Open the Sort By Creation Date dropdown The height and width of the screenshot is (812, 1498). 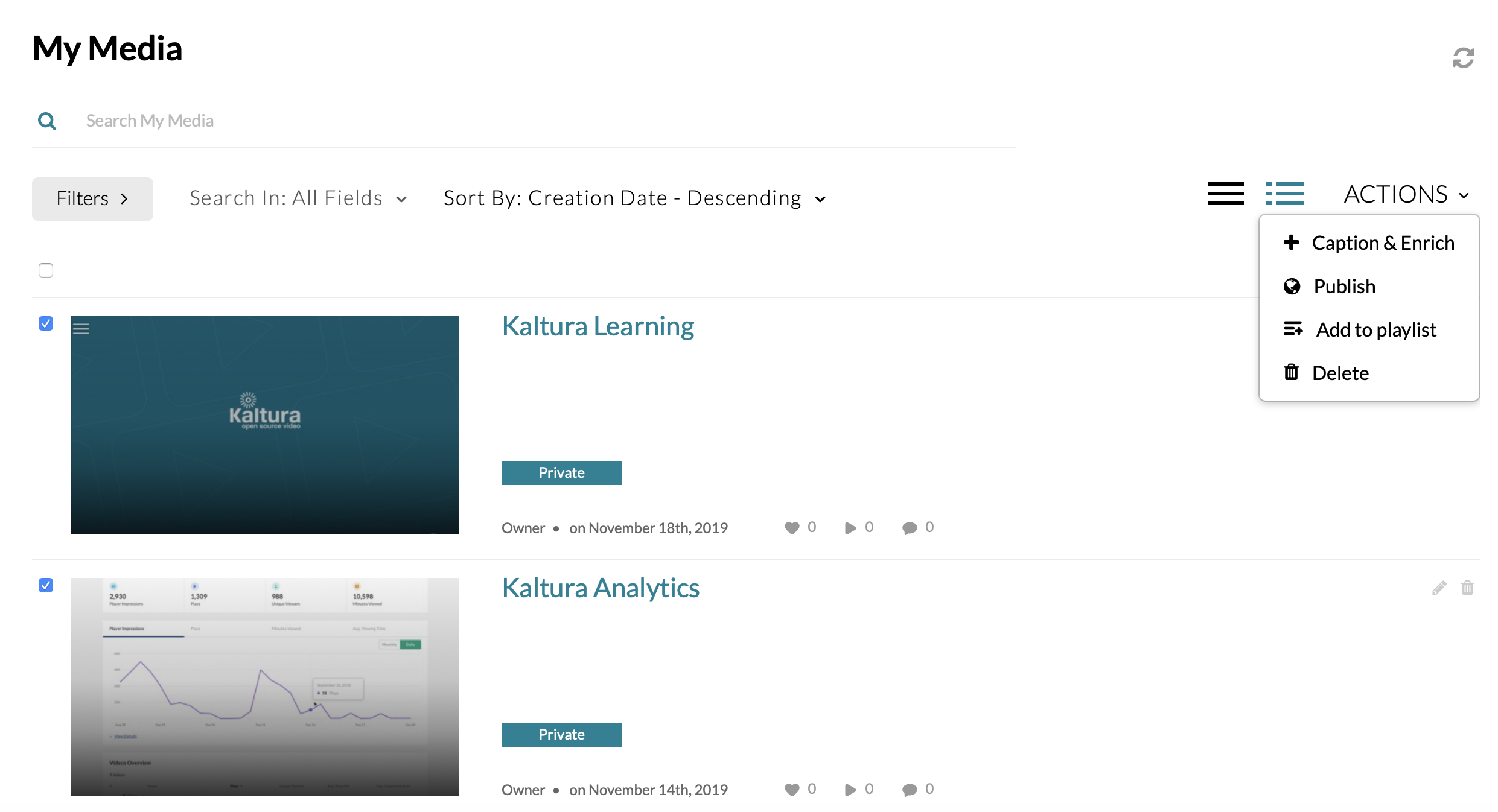(634, 198)
